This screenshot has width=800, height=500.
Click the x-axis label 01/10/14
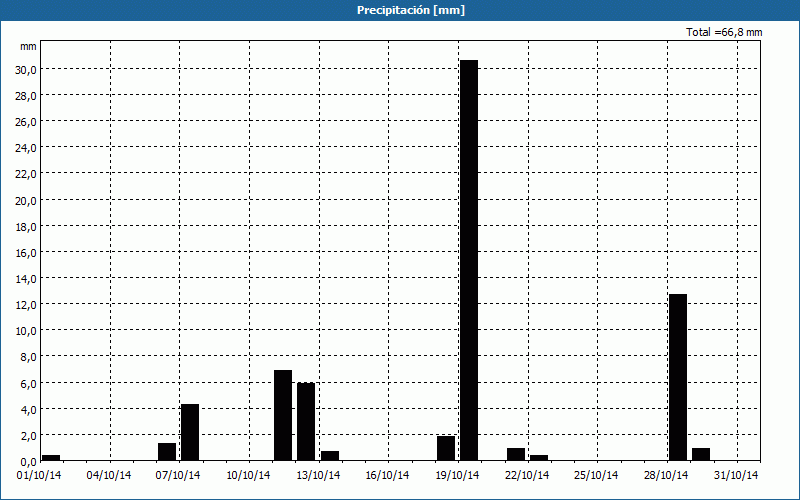(x=40, y=475)
